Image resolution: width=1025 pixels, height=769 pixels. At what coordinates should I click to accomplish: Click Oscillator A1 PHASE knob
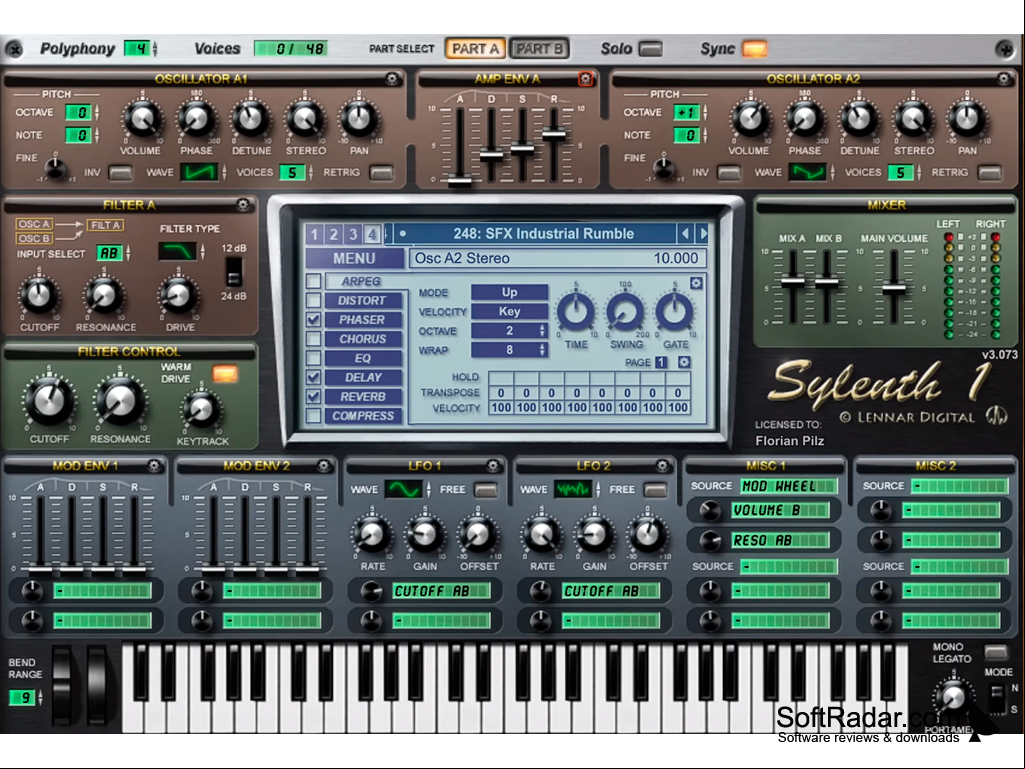(196, 119)
